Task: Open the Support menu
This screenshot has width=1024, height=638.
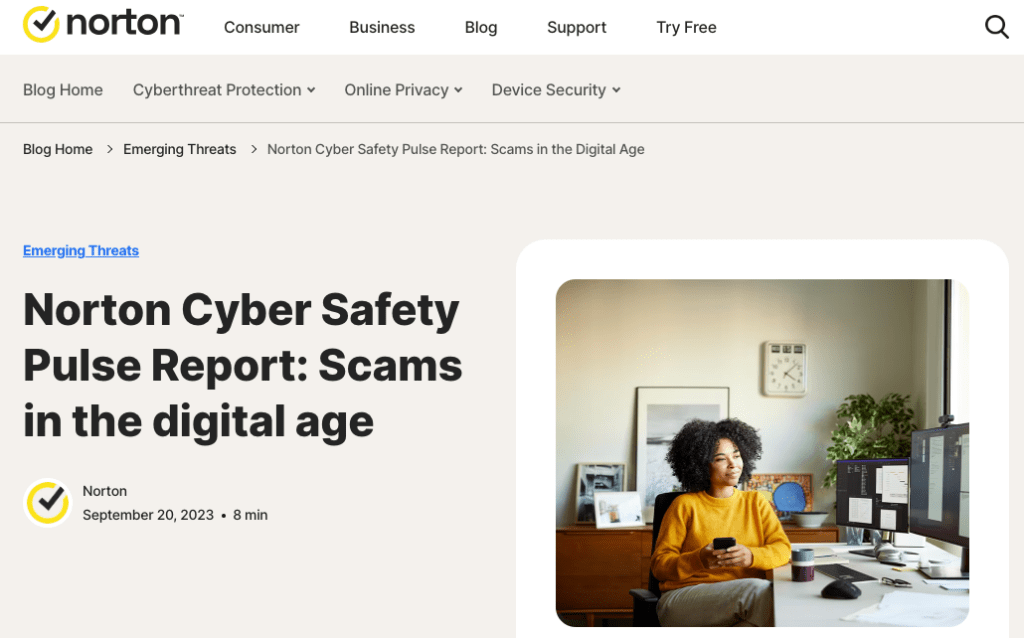Action: click(577, 27)
